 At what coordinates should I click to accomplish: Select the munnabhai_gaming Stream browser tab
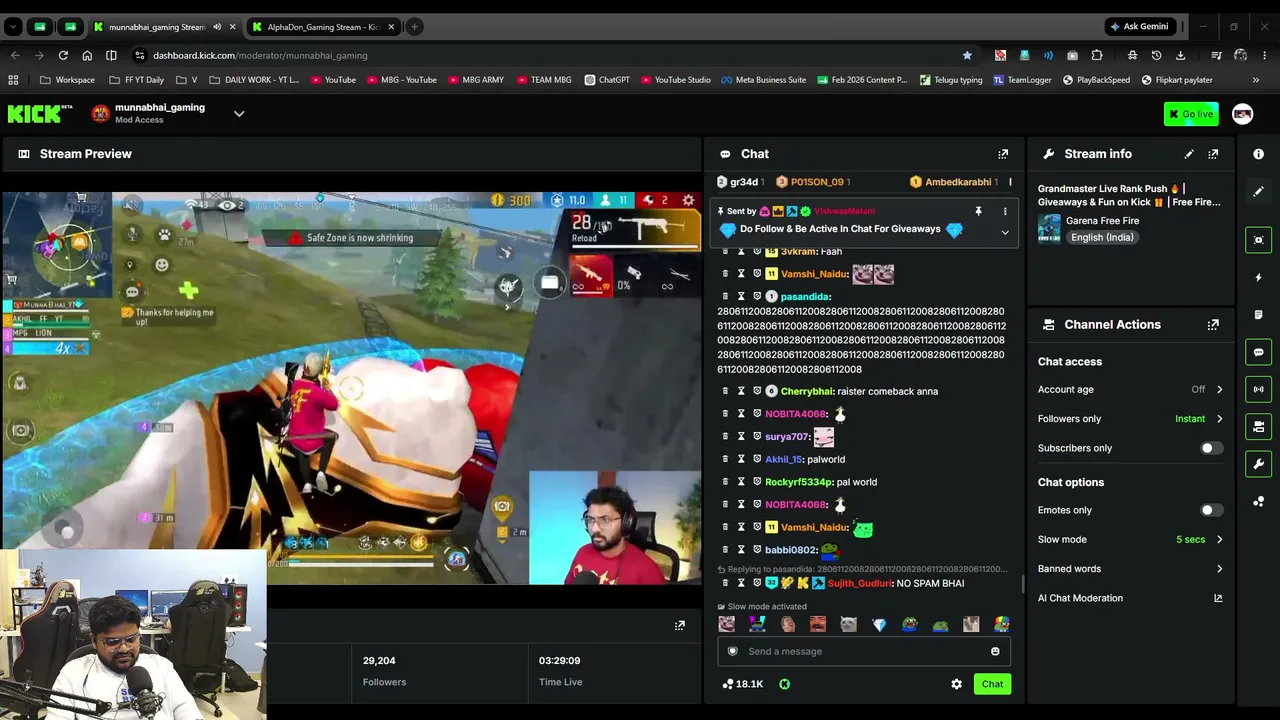164,27
